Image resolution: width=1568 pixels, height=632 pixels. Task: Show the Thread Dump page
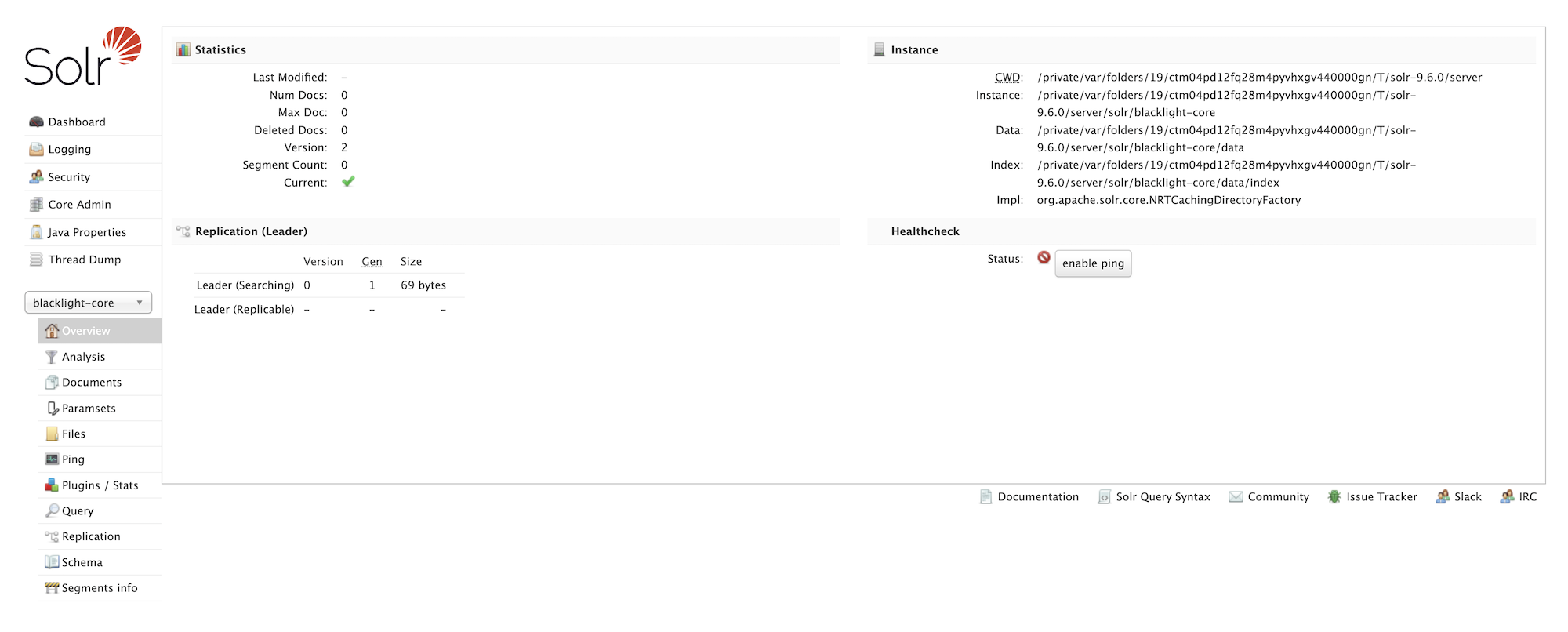pyautogui.click(x=85, y=260)
